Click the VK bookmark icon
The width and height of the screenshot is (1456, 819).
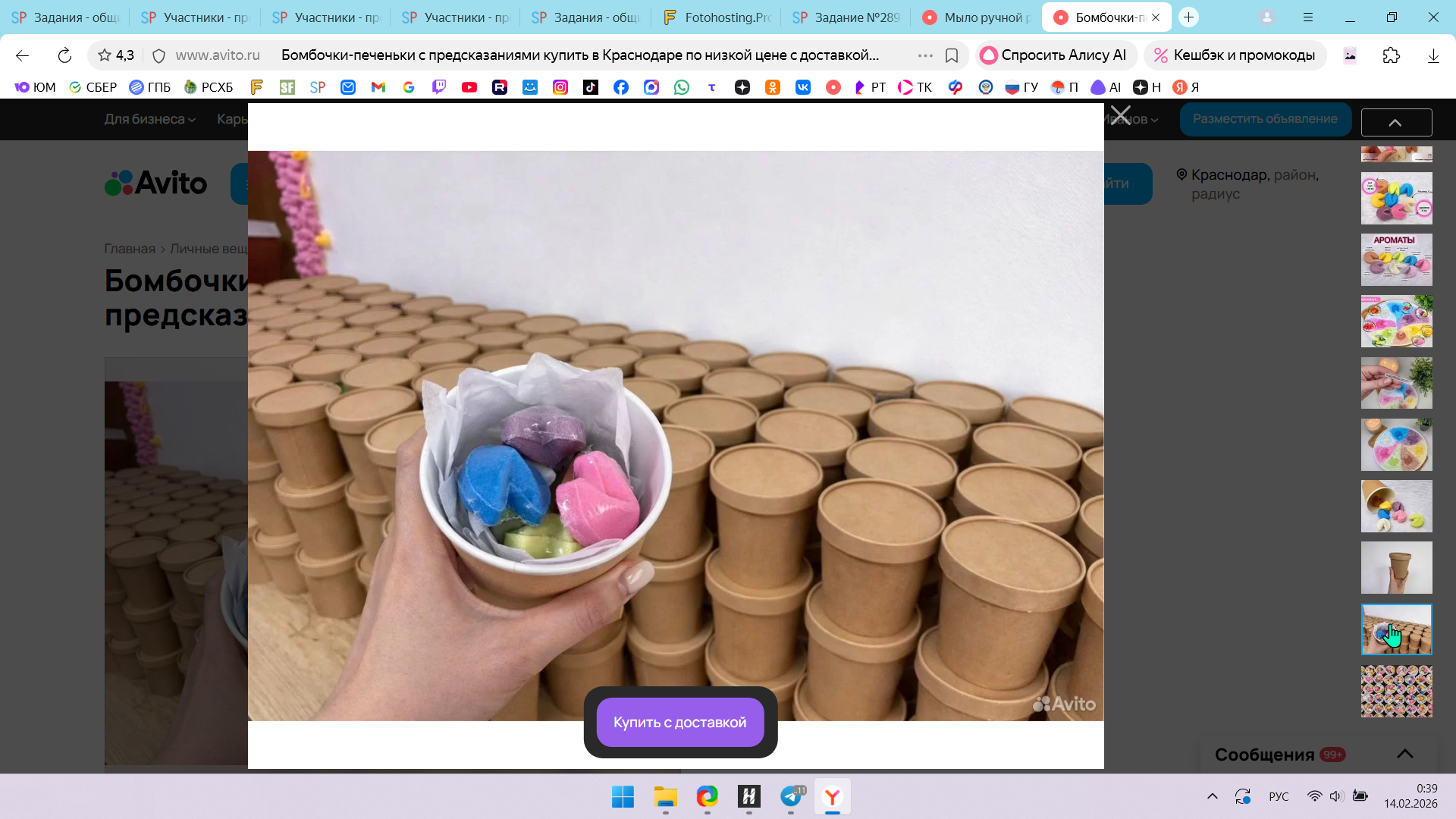click(x=803, y=87)
